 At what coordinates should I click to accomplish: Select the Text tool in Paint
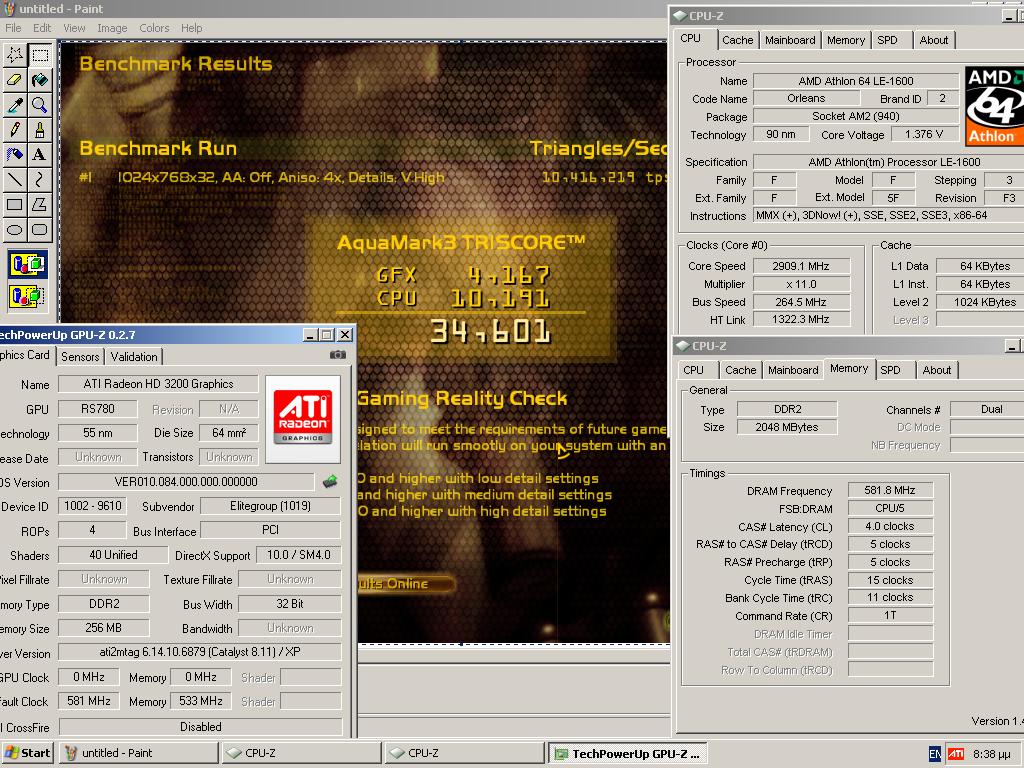pyautogui.click(x=40, y=154)
